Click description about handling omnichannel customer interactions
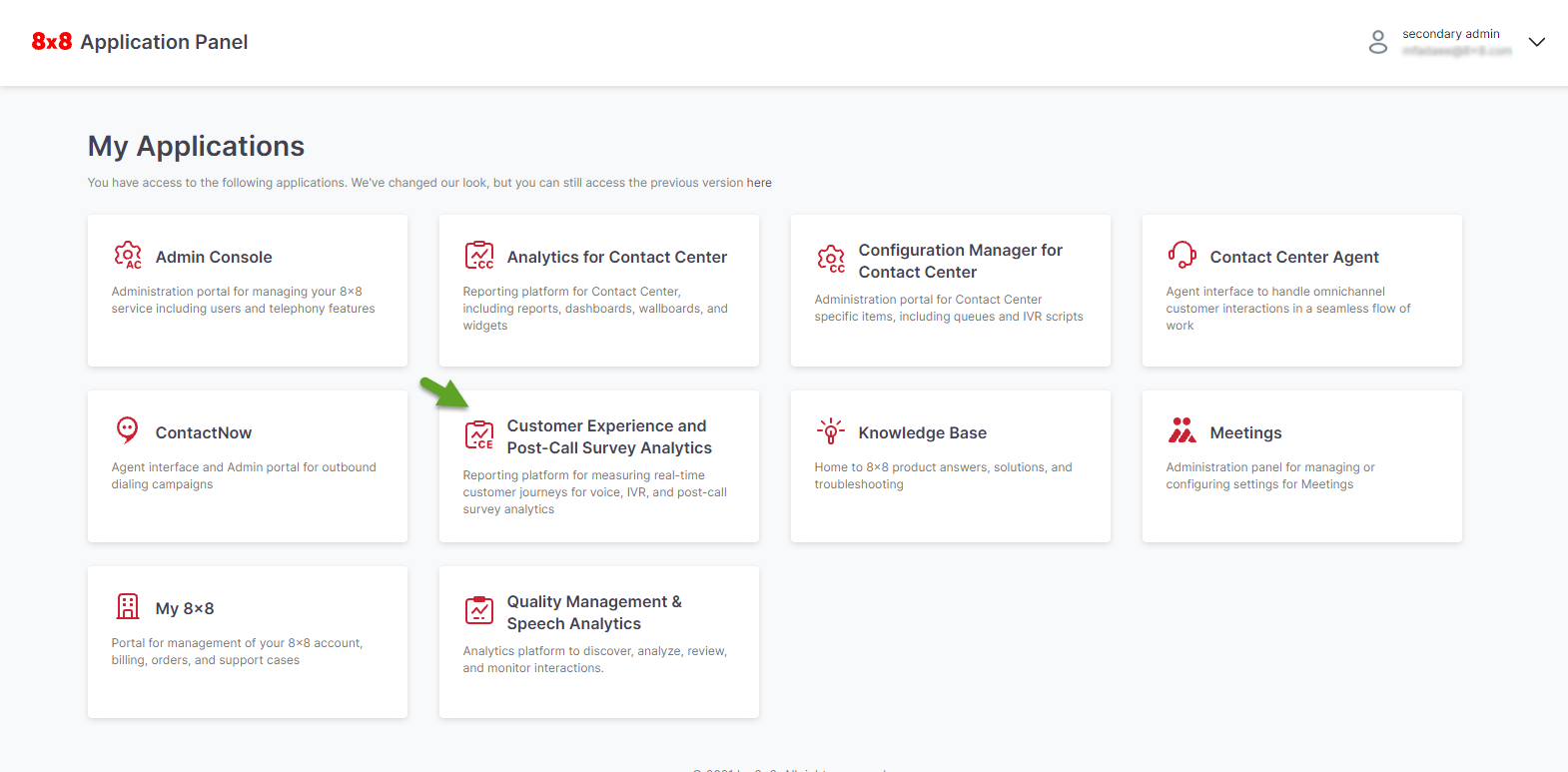 point(1288,309)
